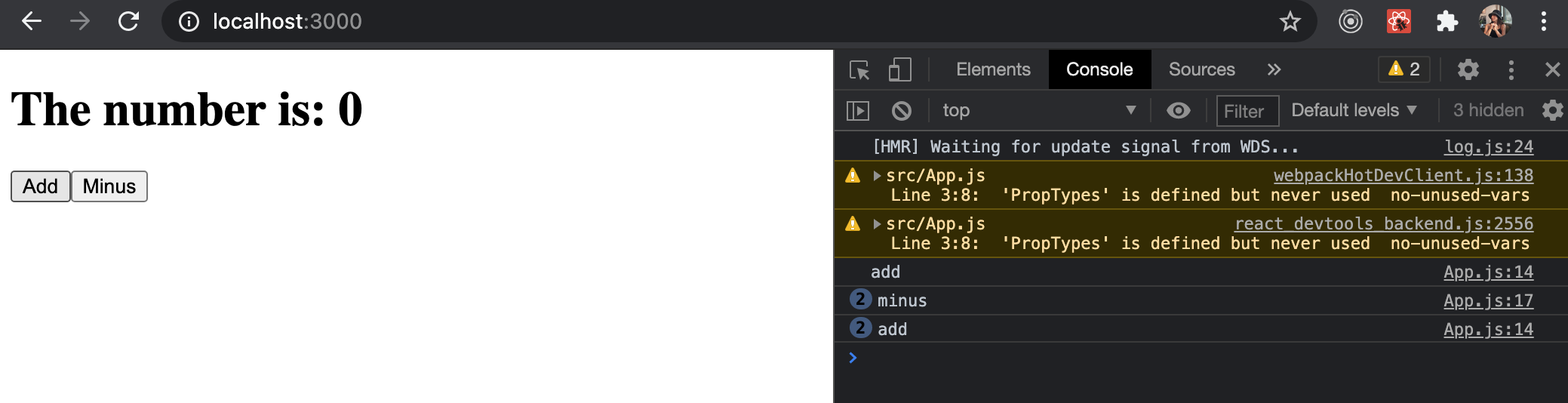The image size is (1568, 403).
Task: Click the browser forward arrow
Action: [80, 21]
